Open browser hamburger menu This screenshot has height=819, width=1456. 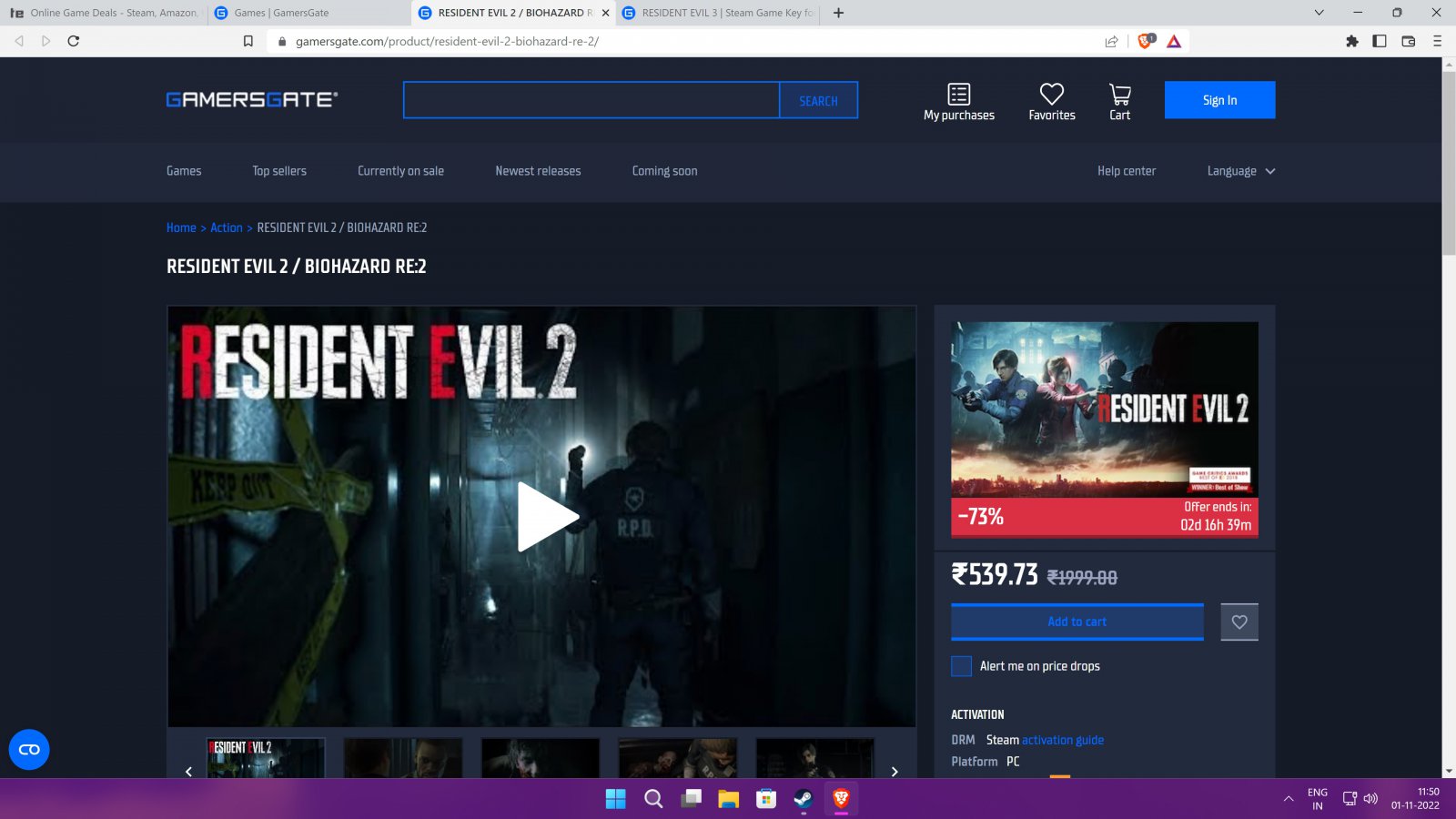tap(1437, 41)
